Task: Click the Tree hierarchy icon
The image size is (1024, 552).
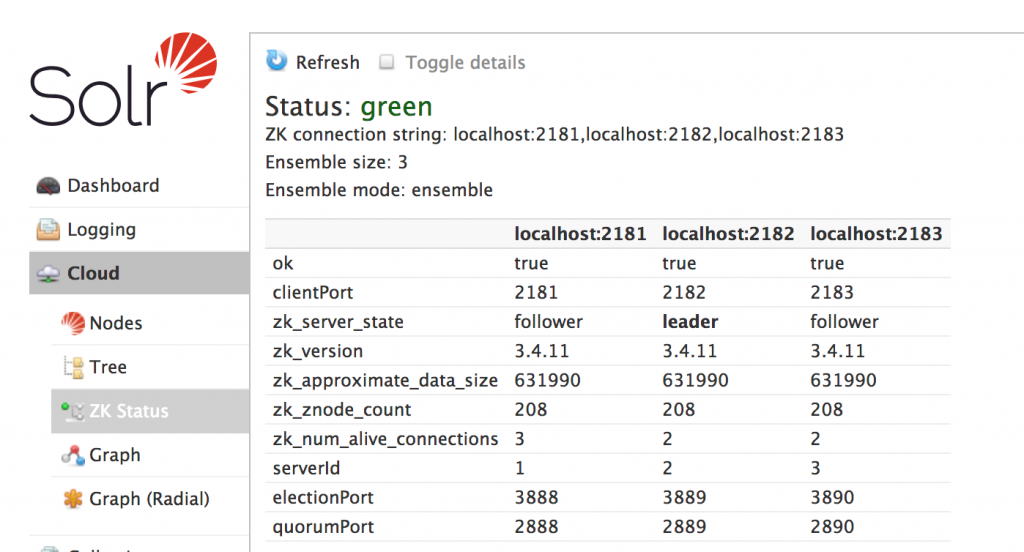Action: tap(72, 367)
